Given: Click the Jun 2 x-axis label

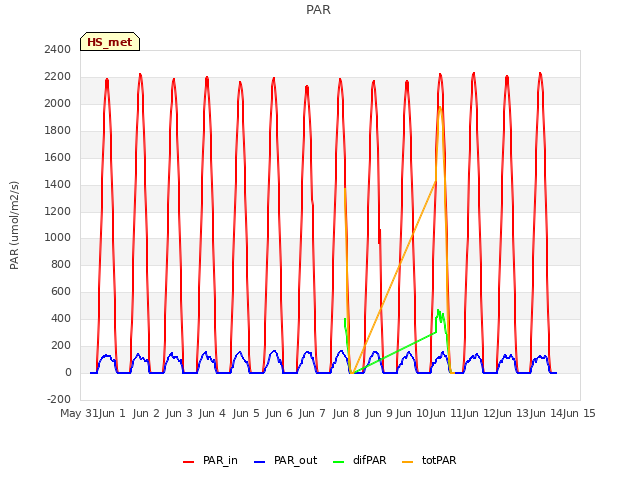Looking at the screenshot, I should point(146,413).
